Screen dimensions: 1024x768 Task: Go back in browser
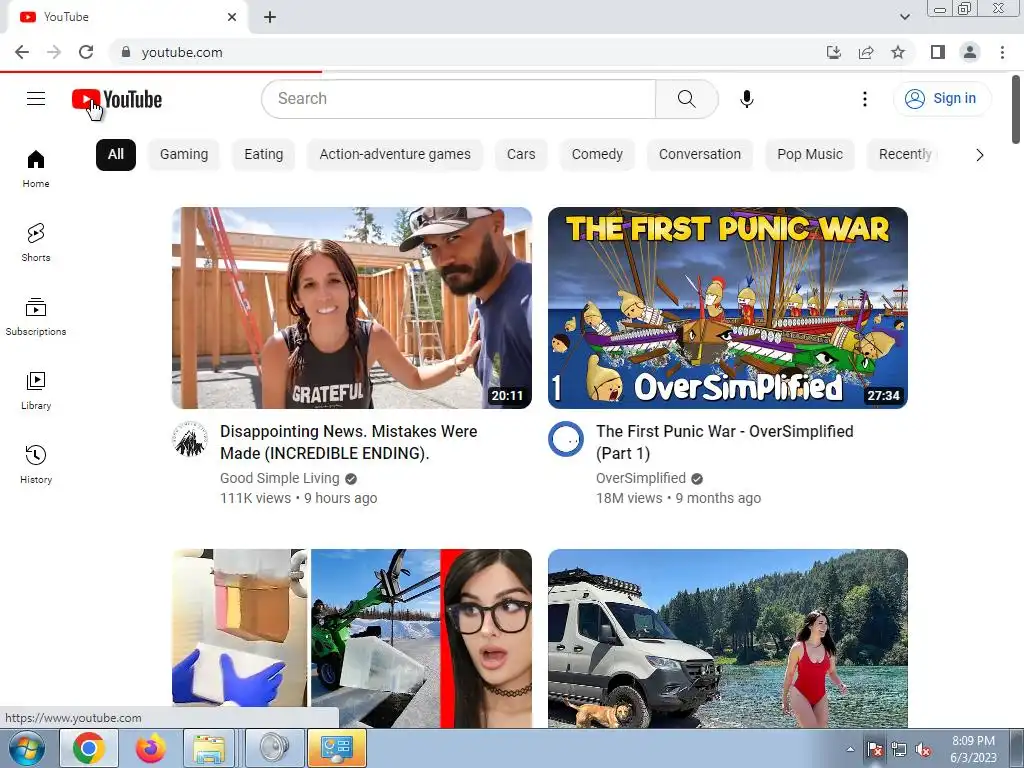pos(22,52)
